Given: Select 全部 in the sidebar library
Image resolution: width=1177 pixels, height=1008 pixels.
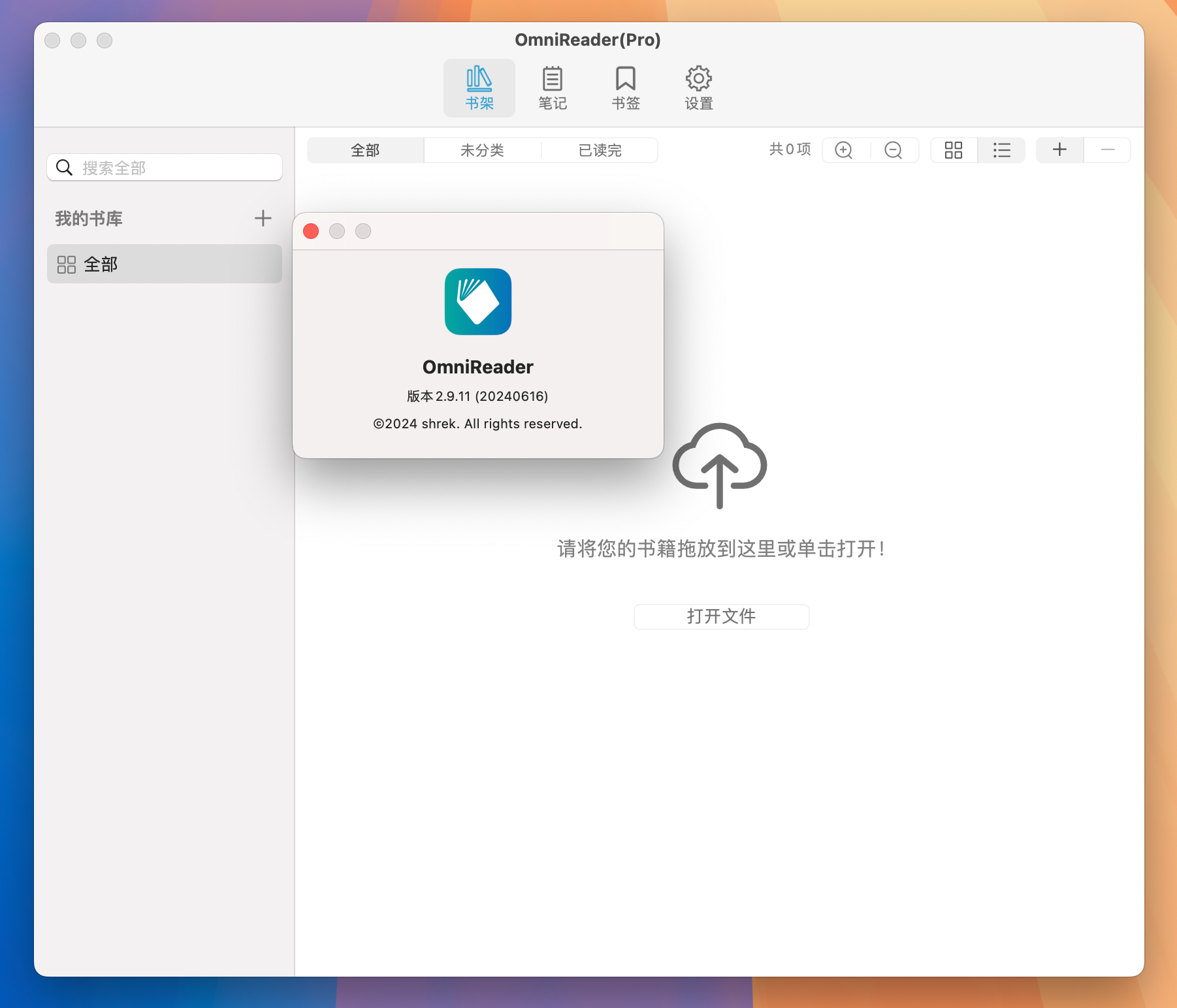Looking at the screenshot, I should (x=165, y=264).
